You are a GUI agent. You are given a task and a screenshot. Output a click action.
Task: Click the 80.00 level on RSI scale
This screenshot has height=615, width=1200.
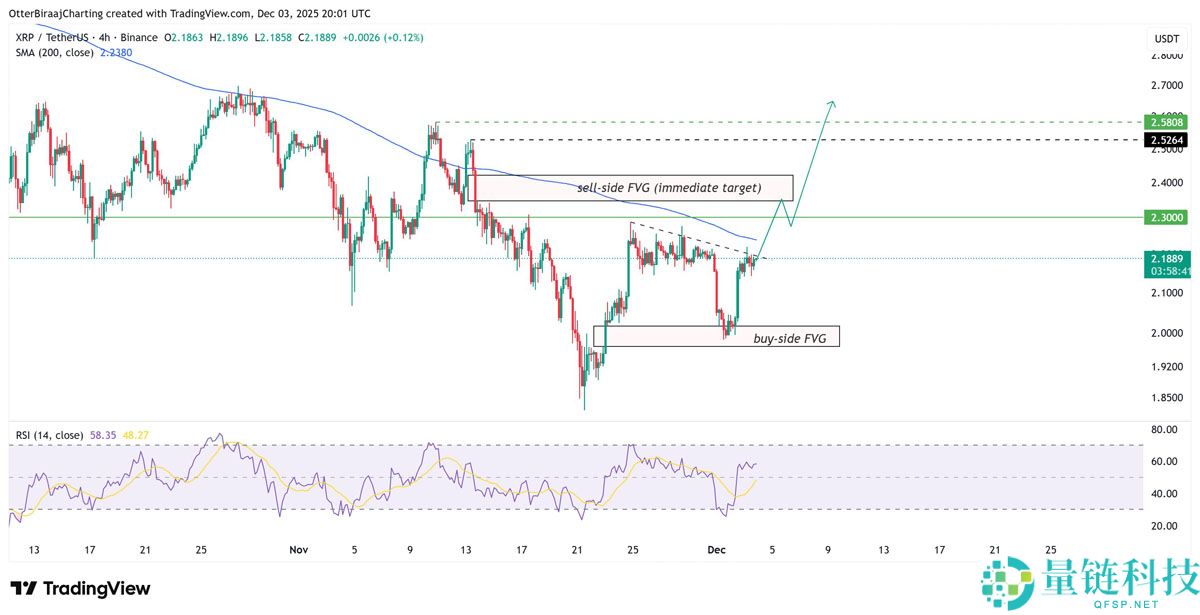point(1164,430)
